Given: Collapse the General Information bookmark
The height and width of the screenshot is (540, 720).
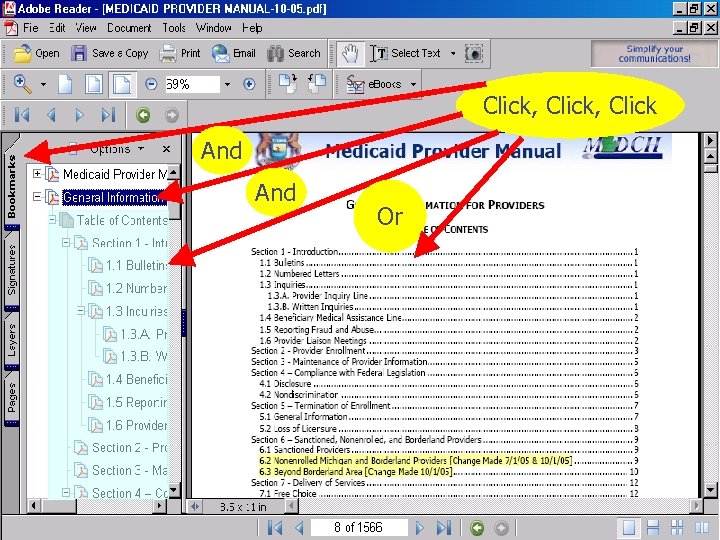Looking at the screenshot, I should coord(37,197).
